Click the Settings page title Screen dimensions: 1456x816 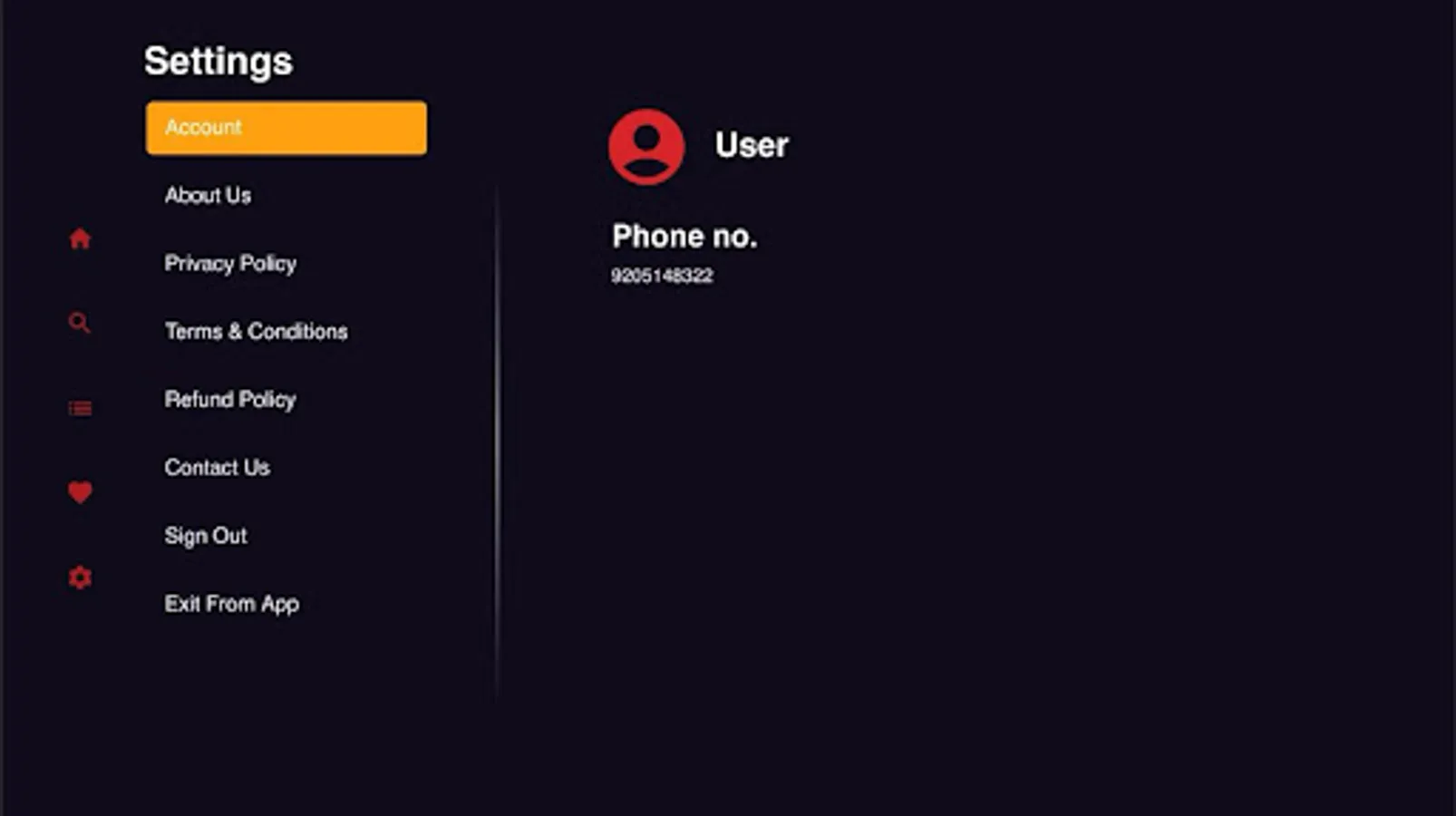(x=218, y=61)
